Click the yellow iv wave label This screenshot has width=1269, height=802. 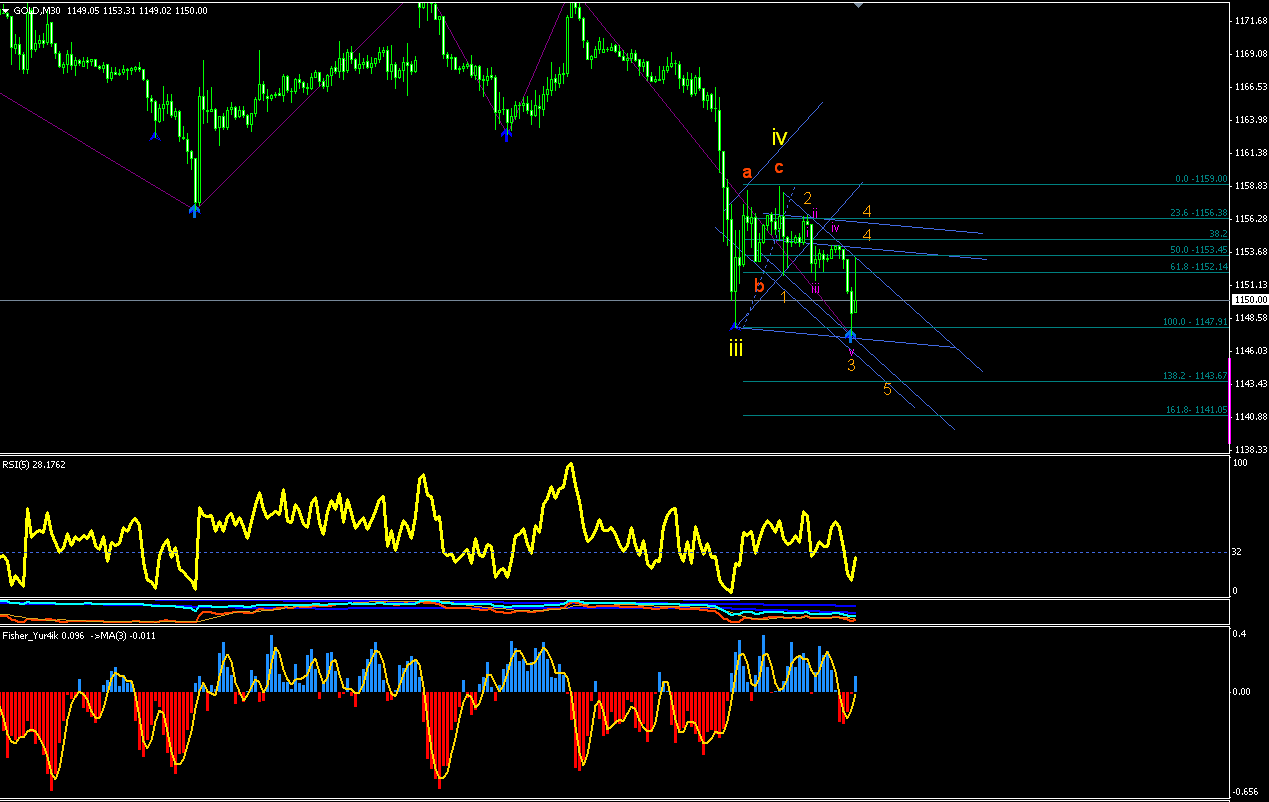pos(779,137)
